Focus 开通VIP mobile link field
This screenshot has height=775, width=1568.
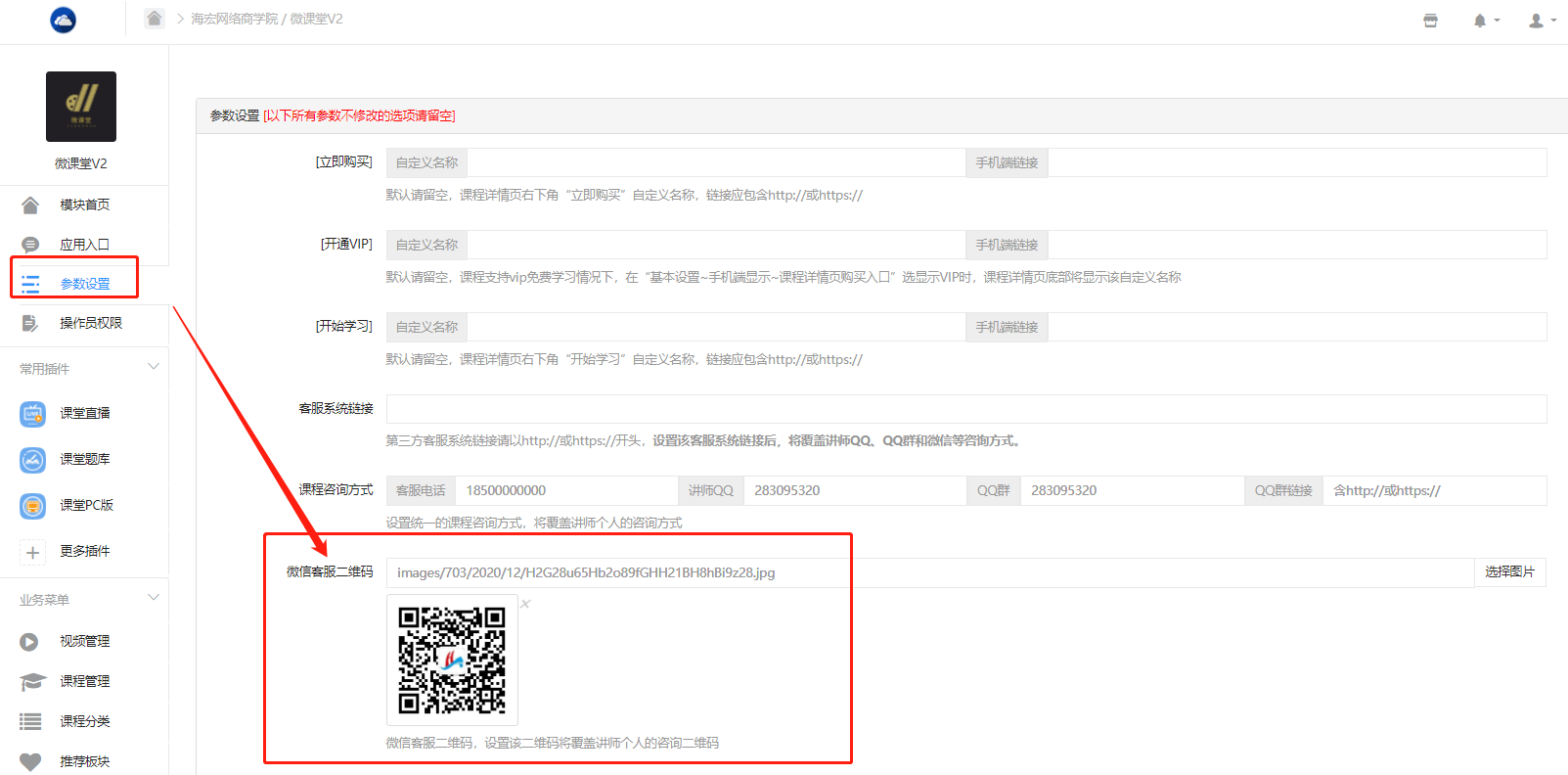tap(1297, 245)
